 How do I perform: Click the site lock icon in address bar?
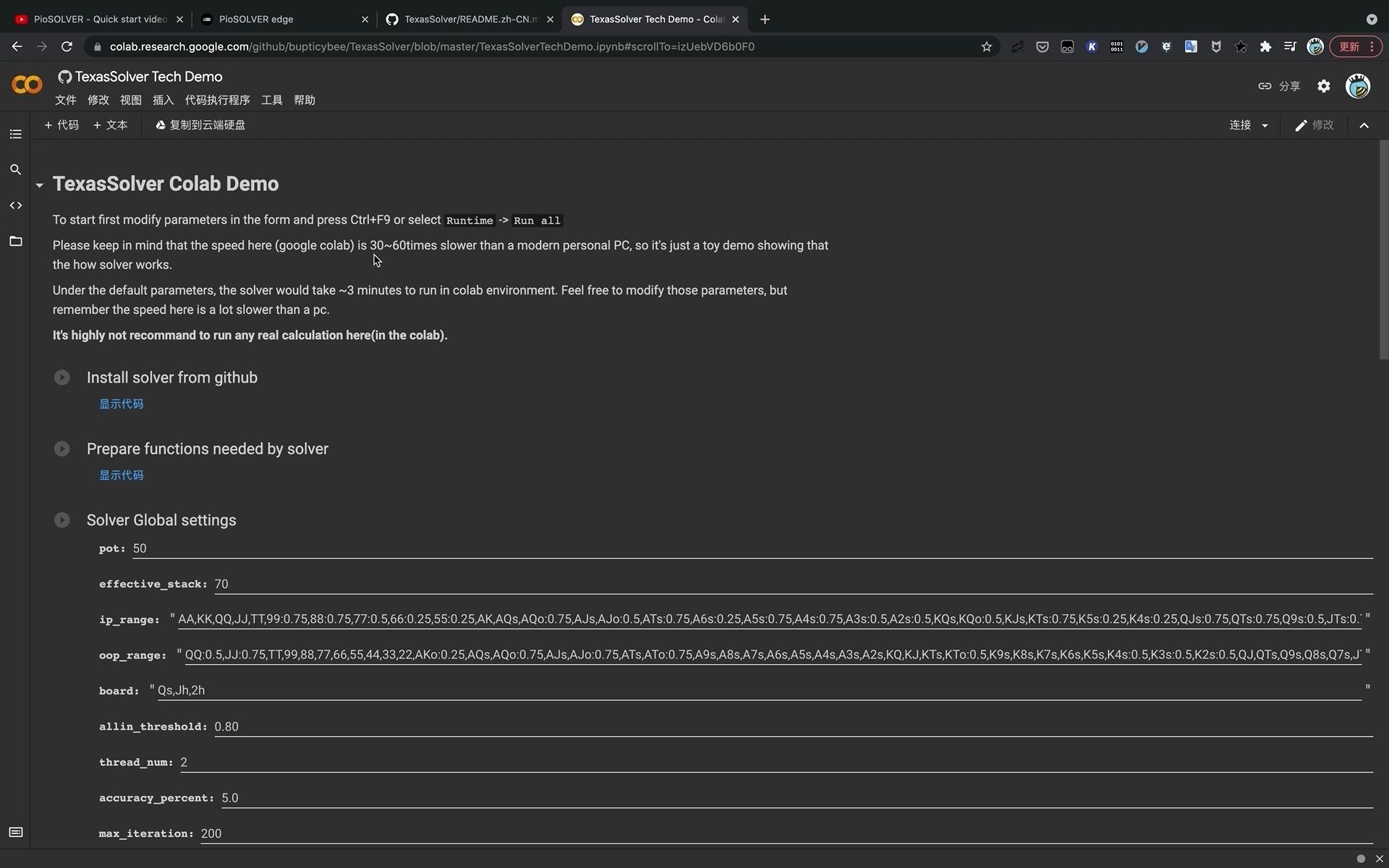click(98, 47)
